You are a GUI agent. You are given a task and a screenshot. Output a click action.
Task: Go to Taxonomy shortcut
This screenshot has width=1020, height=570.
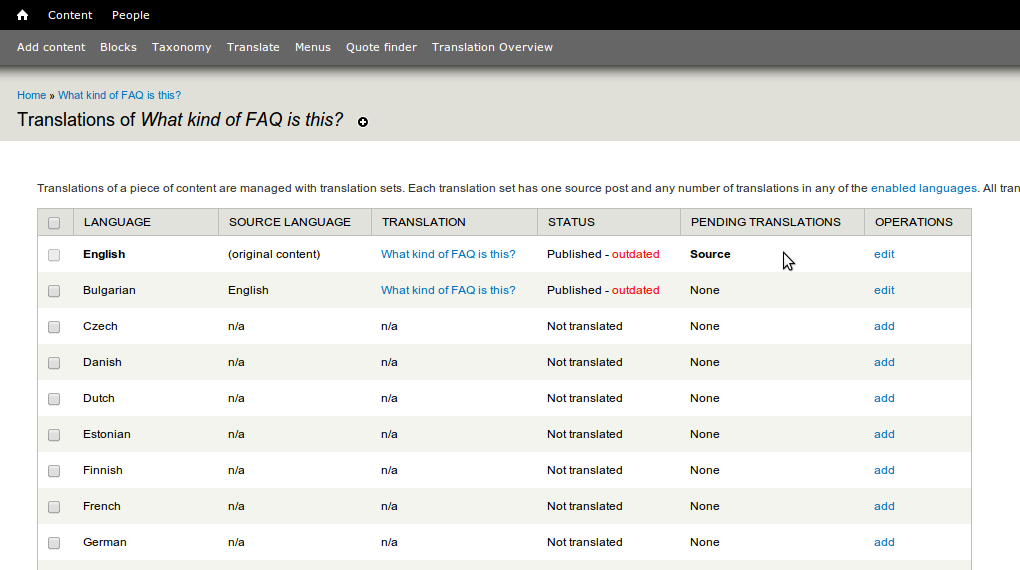(181, 47)
